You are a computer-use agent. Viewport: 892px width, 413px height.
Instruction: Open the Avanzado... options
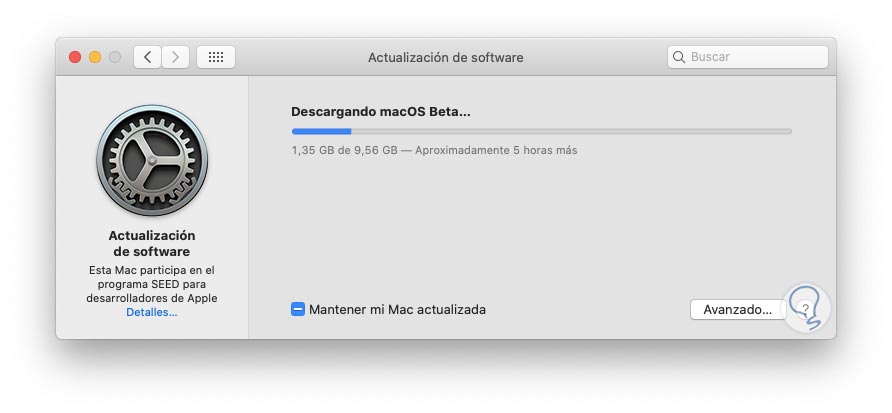tap(737, 310)
